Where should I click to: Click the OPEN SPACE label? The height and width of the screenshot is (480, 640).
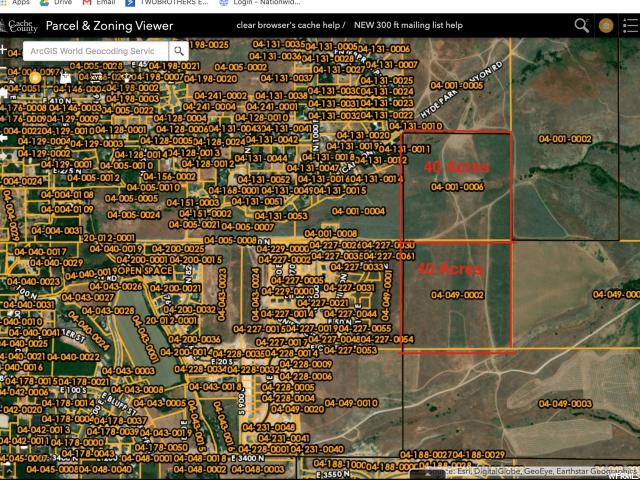tap(145, 271)
